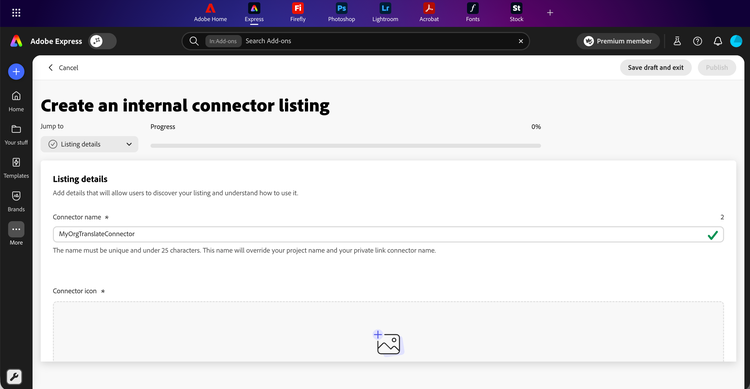The width and height of the screenshot is (750, 389).
Task: Open Adobe Home app
Action: [210, 12]
